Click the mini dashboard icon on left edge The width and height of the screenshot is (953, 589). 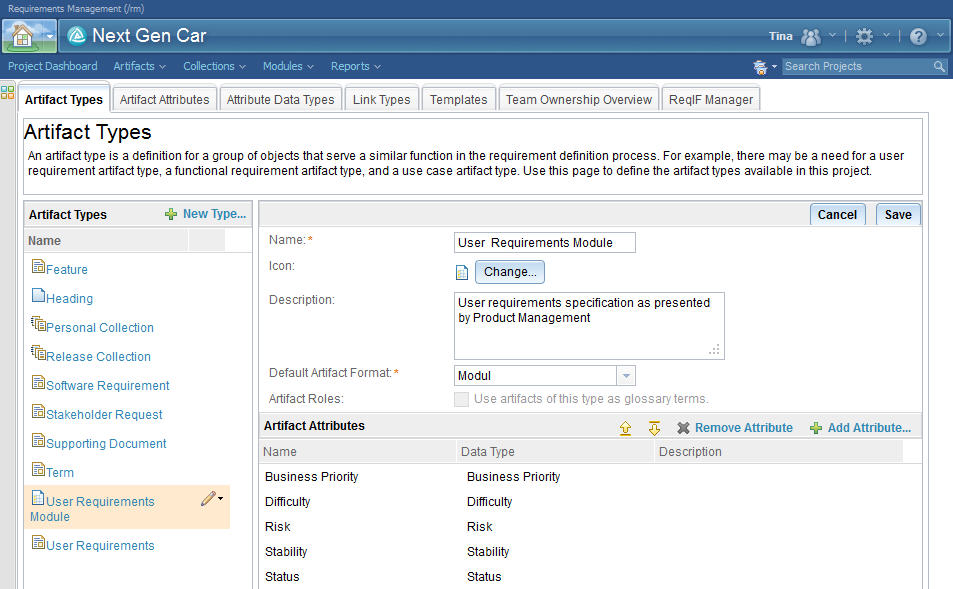pyautogui.click(x=8, y=93)
